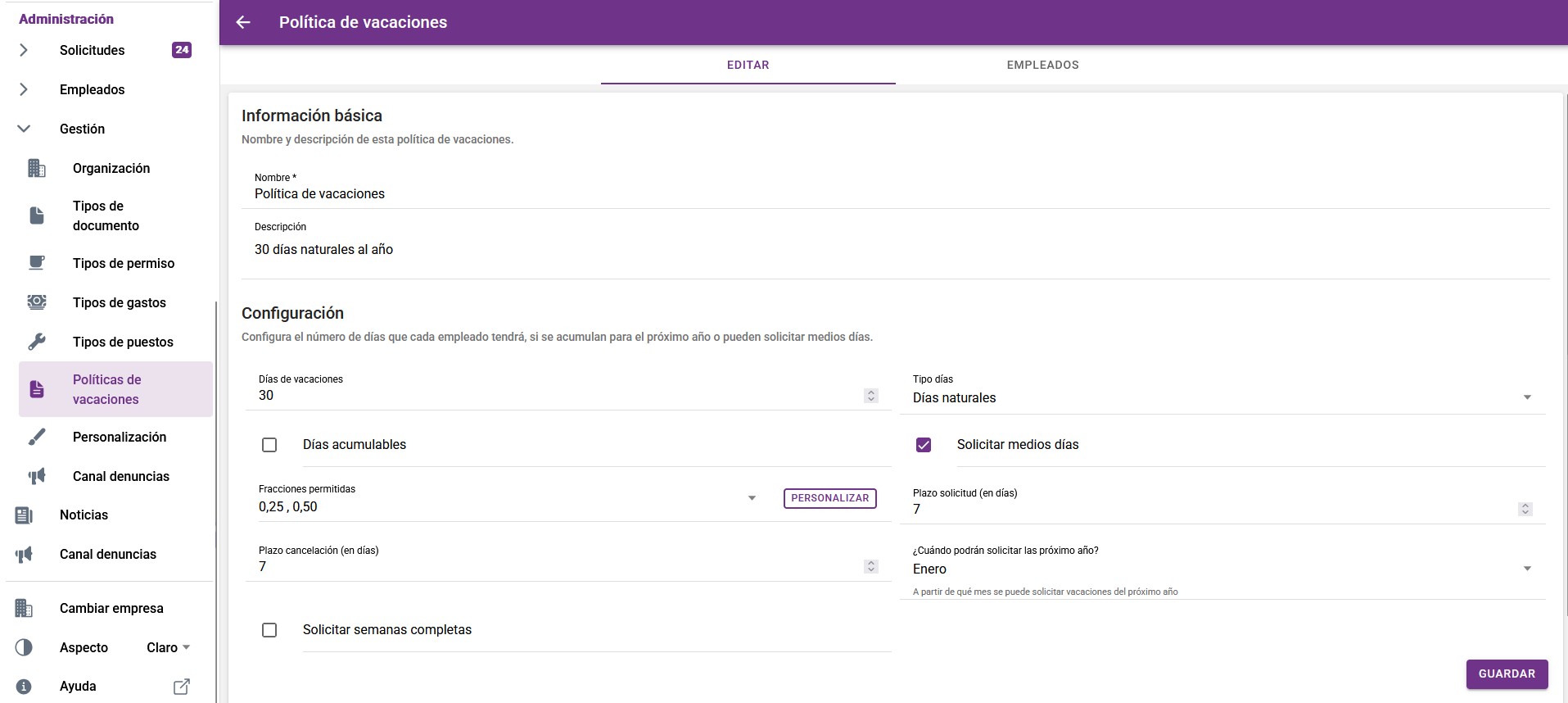Click the Personalizar button
This screenshot has height=703, width=1568.
click(829, 498)
